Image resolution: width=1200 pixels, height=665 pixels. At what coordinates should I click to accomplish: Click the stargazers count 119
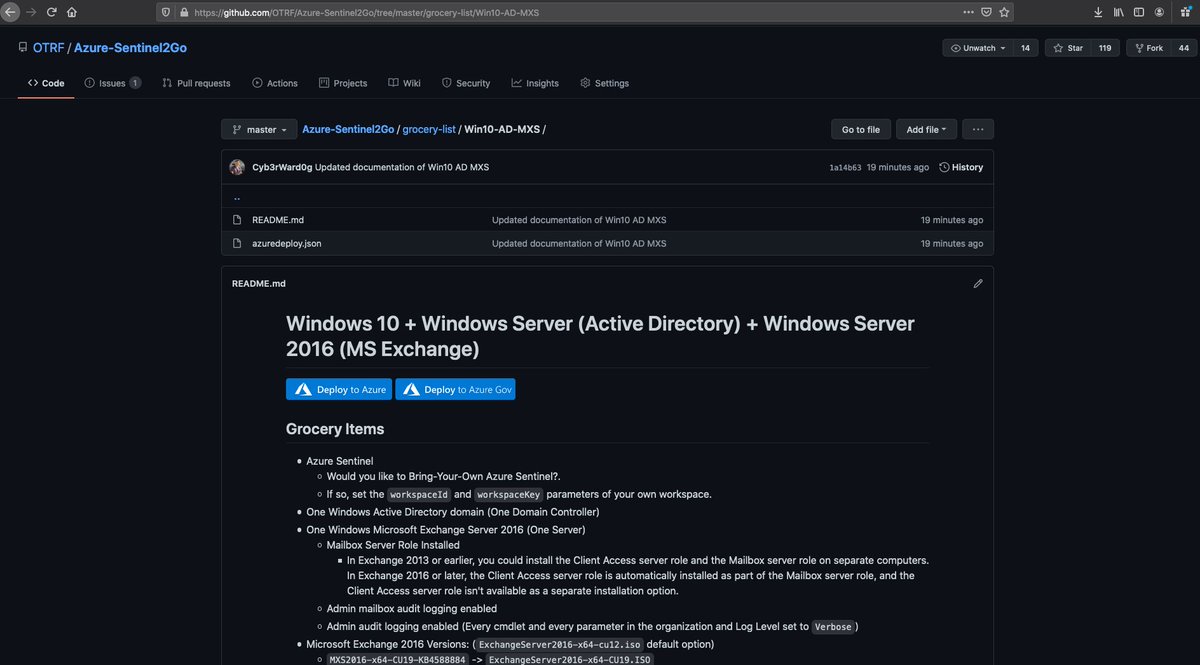click(x=1104, y=48)
